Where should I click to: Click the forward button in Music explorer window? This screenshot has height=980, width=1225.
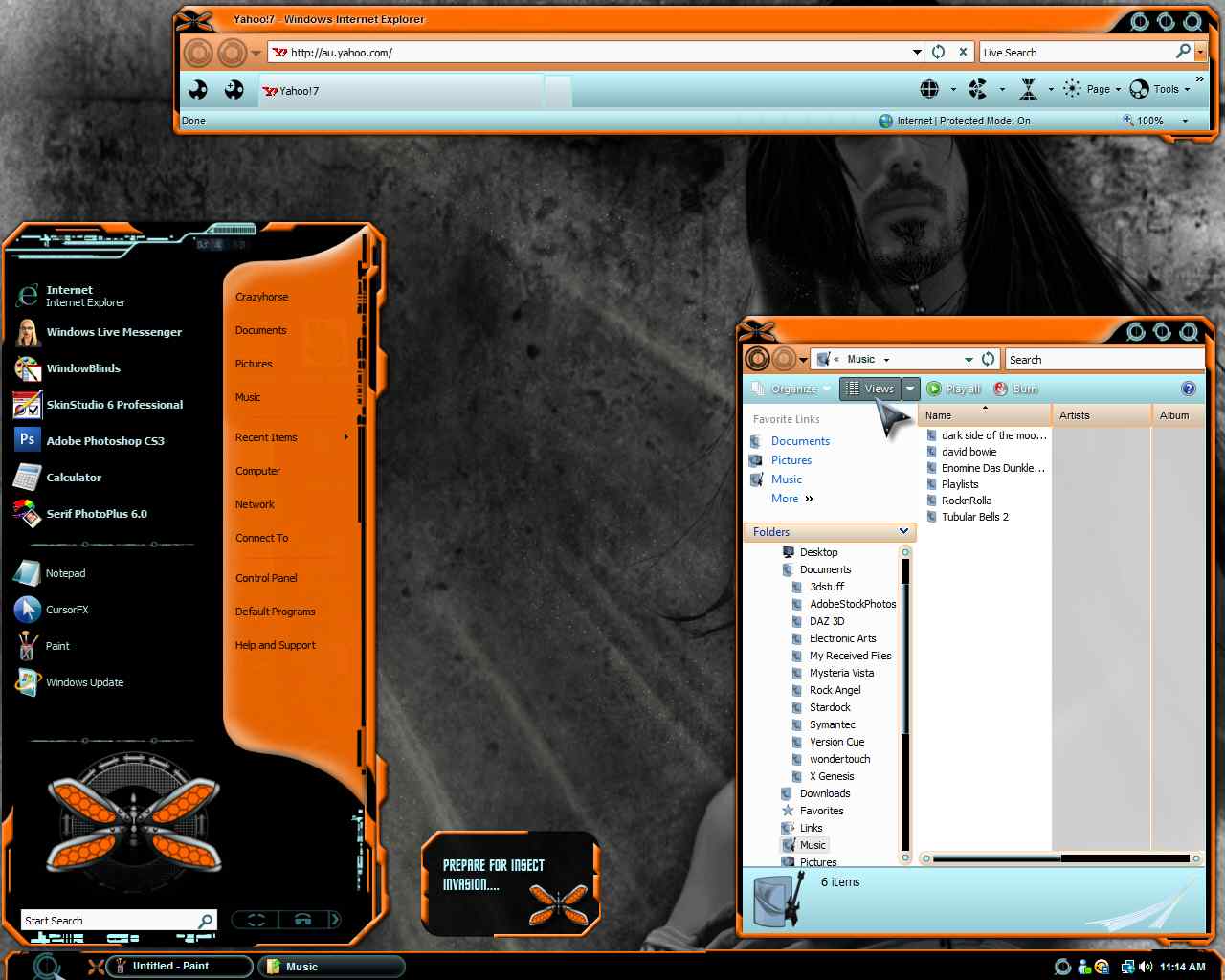coord(784,359)
